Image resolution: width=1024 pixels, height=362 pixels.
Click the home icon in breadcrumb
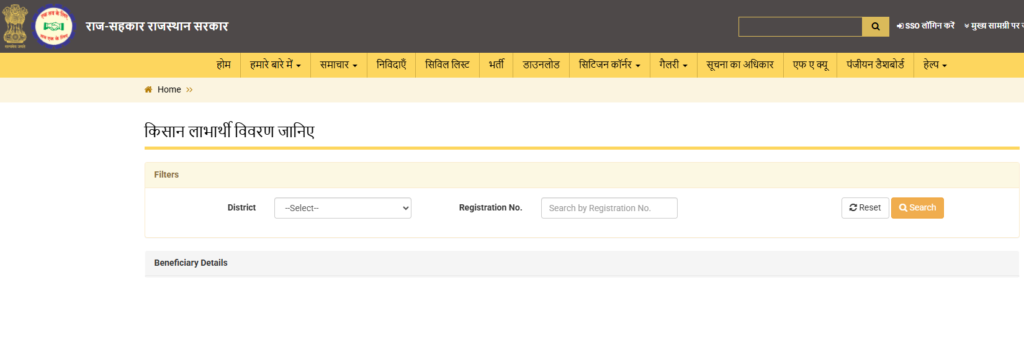pyautogui.click(x=148, y=90)
